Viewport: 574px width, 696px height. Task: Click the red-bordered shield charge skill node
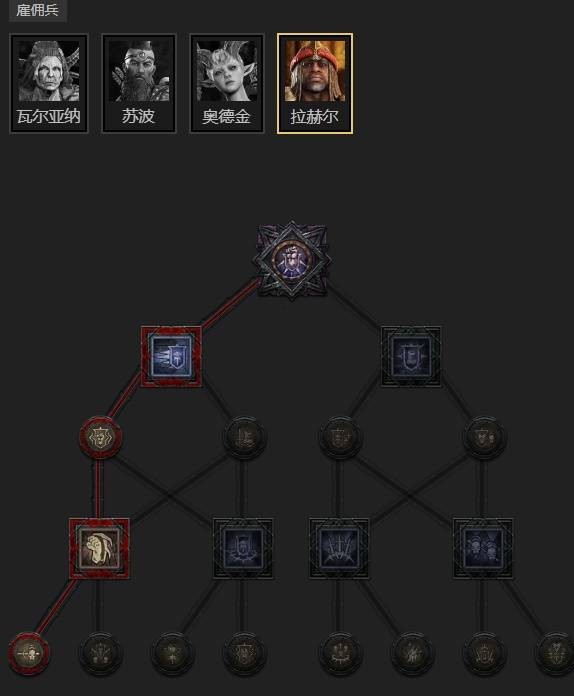pyautogui.click(x=171, y=356)
